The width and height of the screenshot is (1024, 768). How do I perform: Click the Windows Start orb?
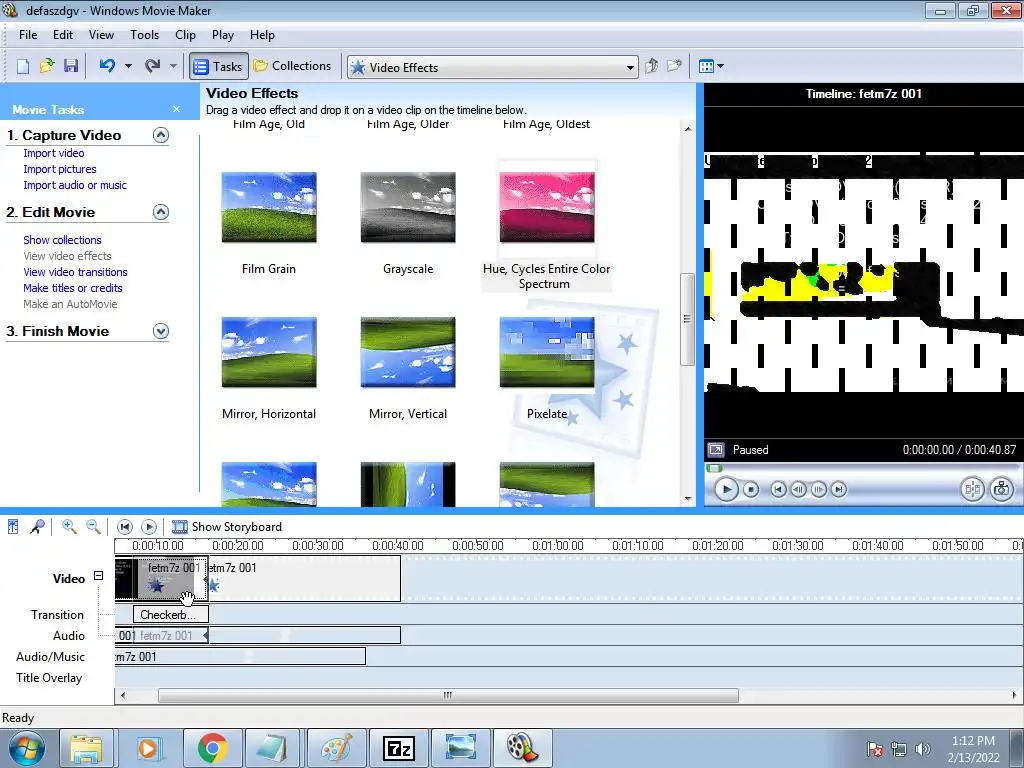[x=25, y=748]
